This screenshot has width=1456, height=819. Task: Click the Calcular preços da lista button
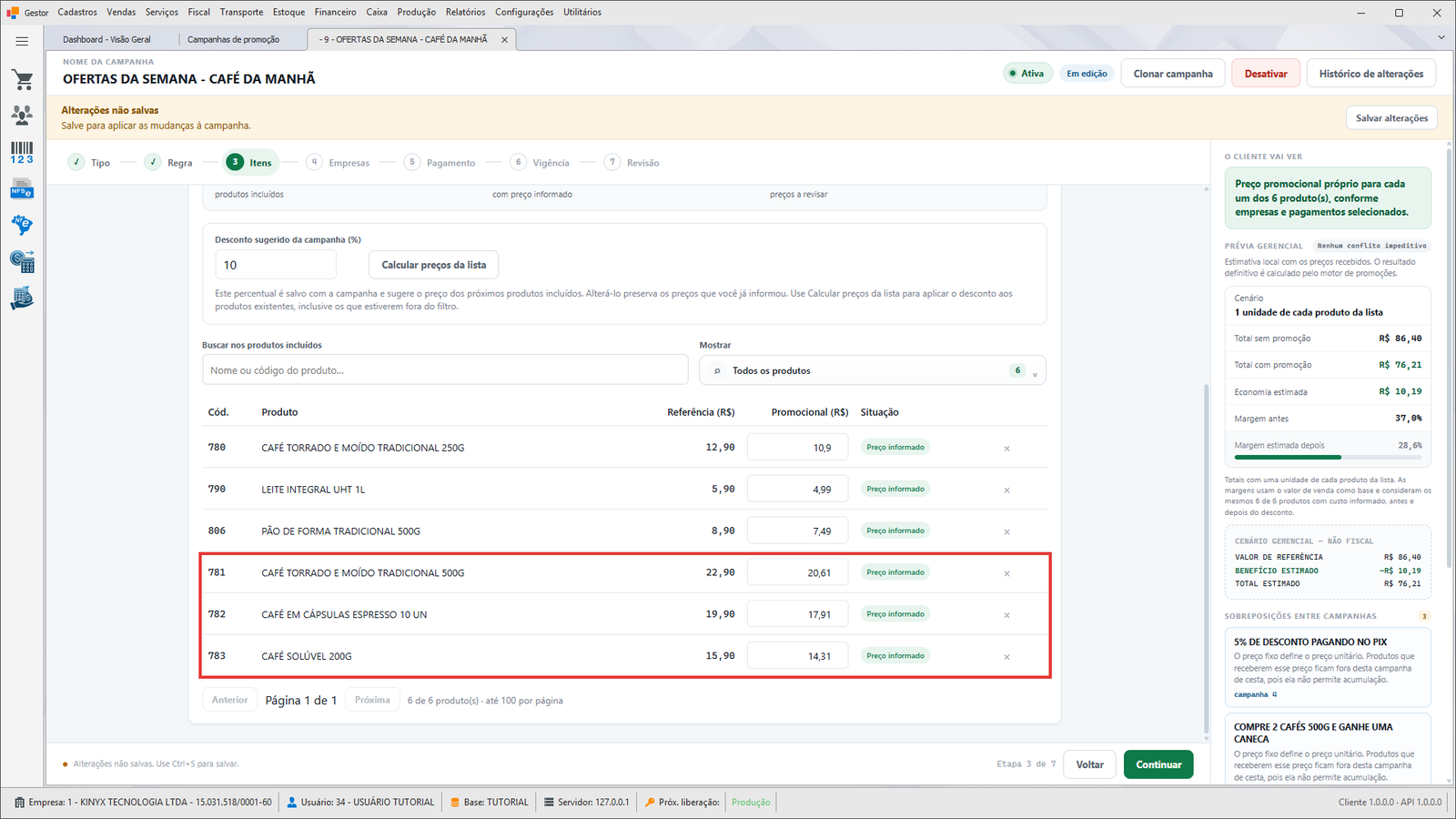click(433, 265)
